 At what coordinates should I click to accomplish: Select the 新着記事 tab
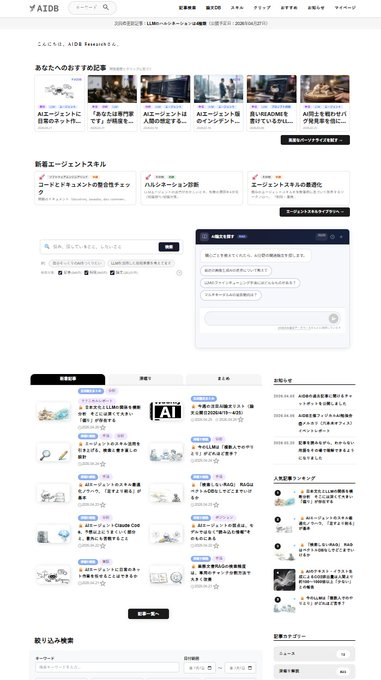pos(68,379)
